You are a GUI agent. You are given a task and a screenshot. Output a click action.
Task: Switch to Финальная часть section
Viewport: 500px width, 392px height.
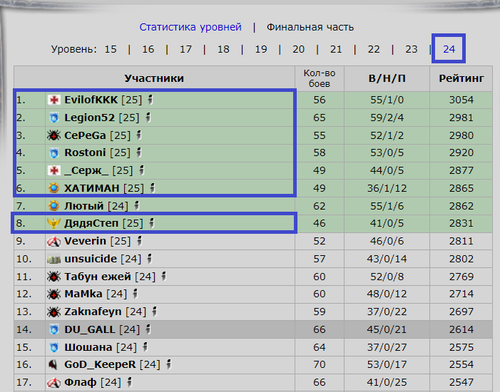pos(310,27)
